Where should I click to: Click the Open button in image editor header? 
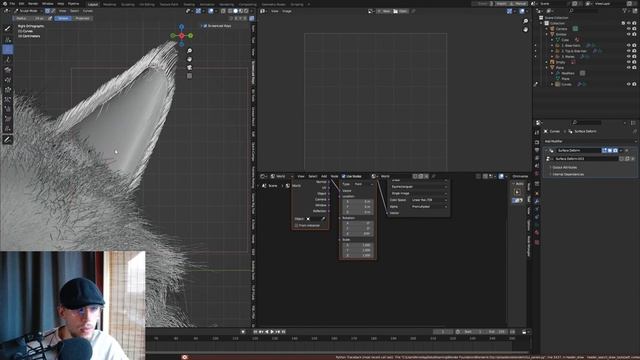coord(400,11)
